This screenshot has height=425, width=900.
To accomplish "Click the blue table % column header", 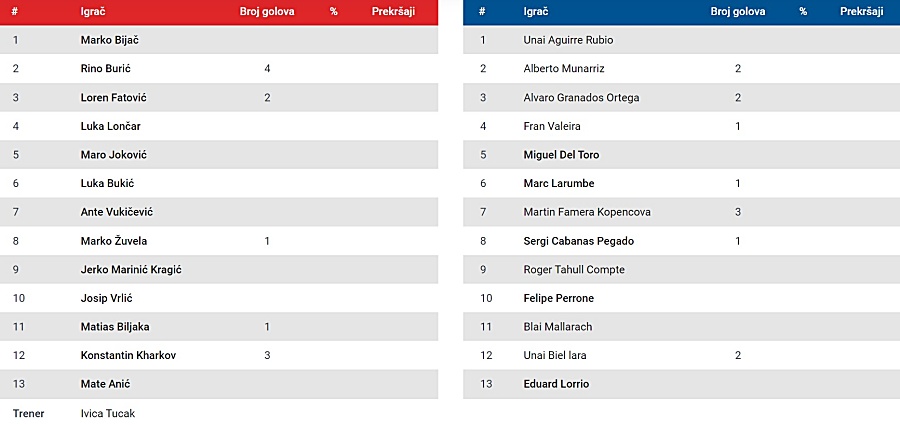I will (803, 11).
